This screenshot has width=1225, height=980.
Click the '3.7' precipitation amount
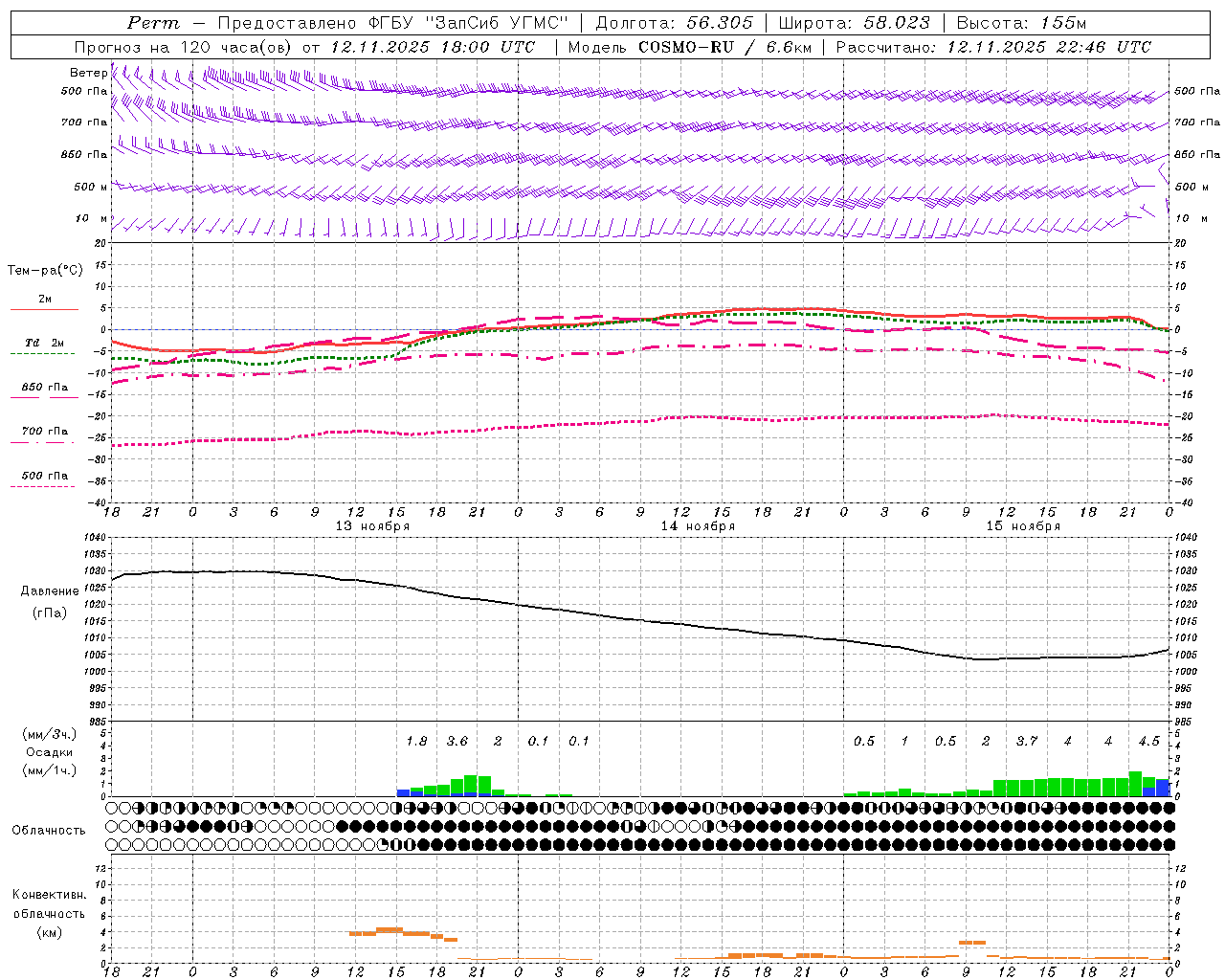coord(1027,741)
